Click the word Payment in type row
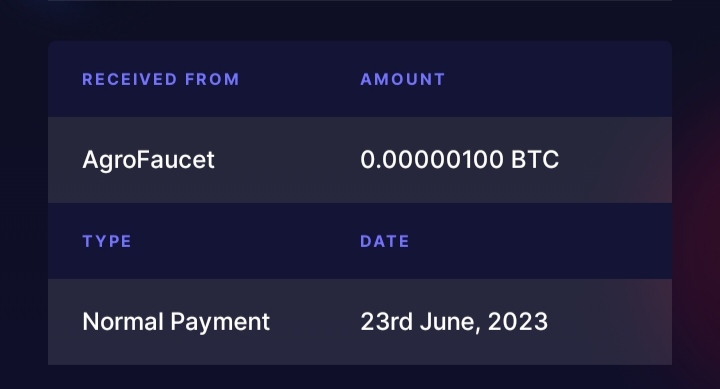Viewport: 720px width, 389px height. click(x=220, y=323)
